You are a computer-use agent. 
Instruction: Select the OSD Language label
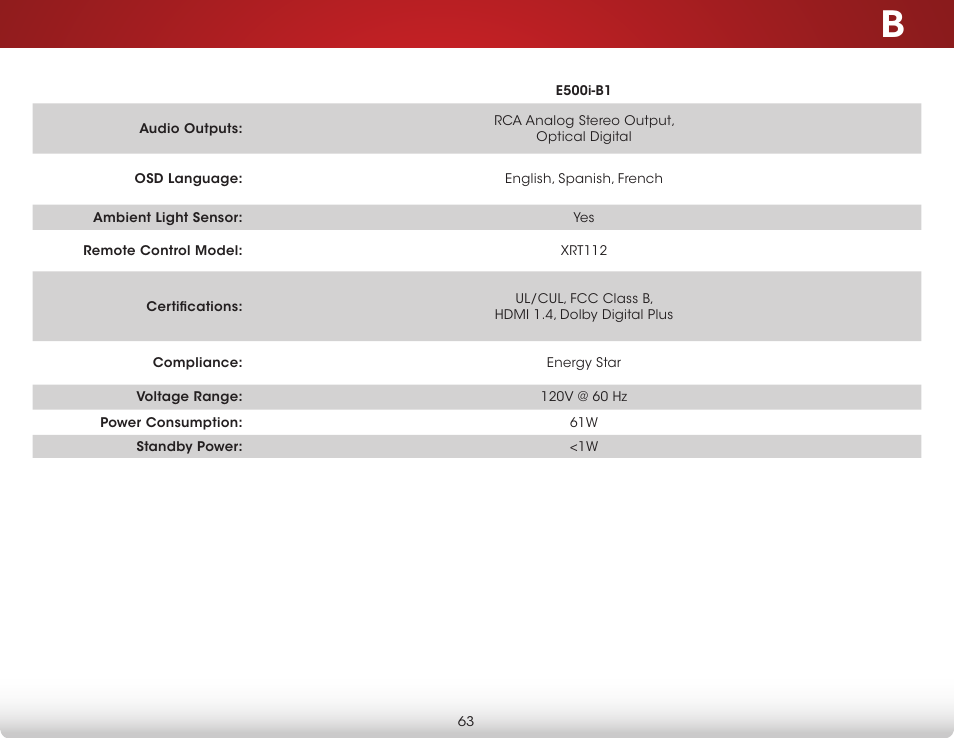189,178
